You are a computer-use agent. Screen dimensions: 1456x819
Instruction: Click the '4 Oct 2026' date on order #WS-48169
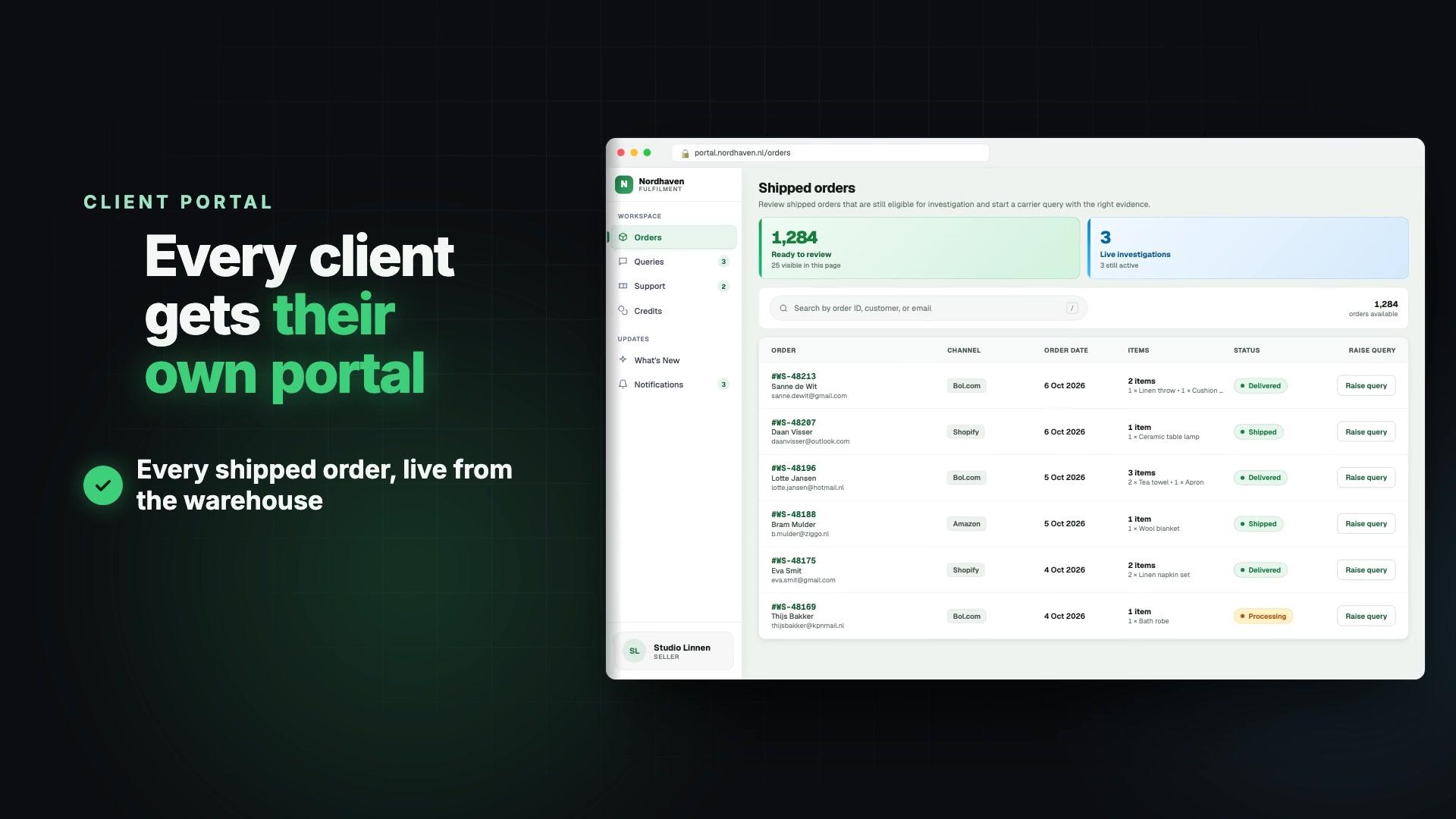pyautogui.click(x=1064, y=617)
